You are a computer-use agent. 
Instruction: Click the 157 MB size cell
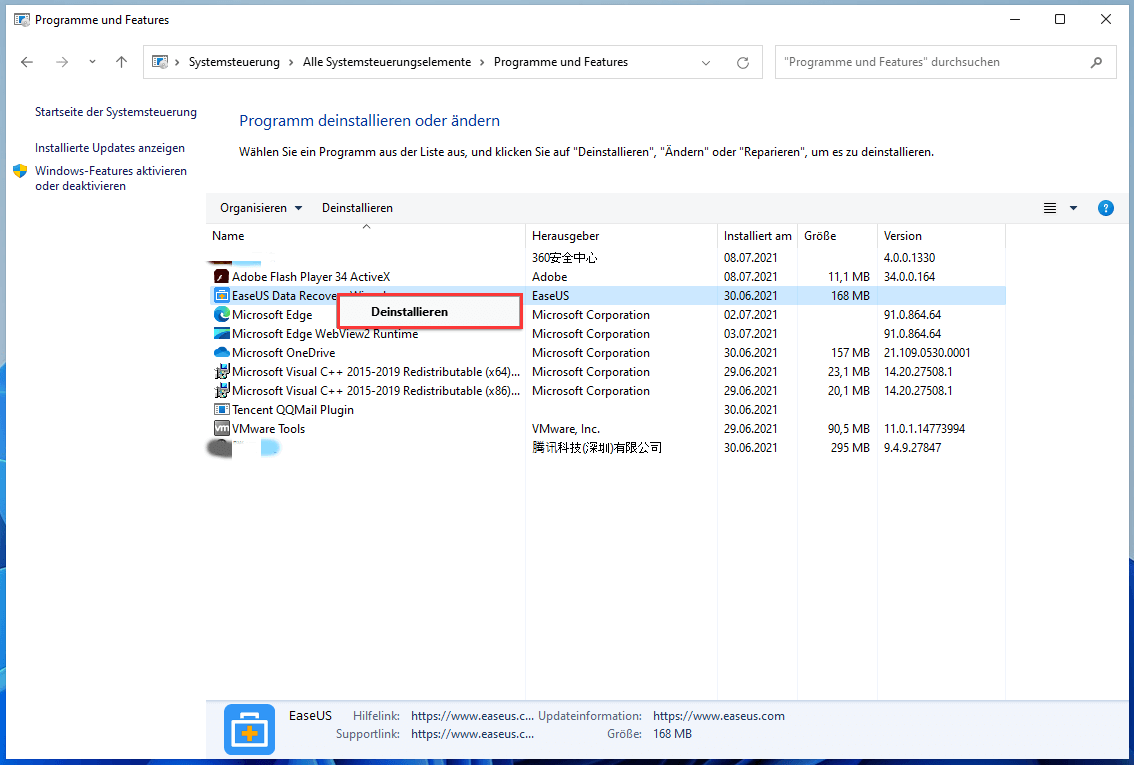850,353
